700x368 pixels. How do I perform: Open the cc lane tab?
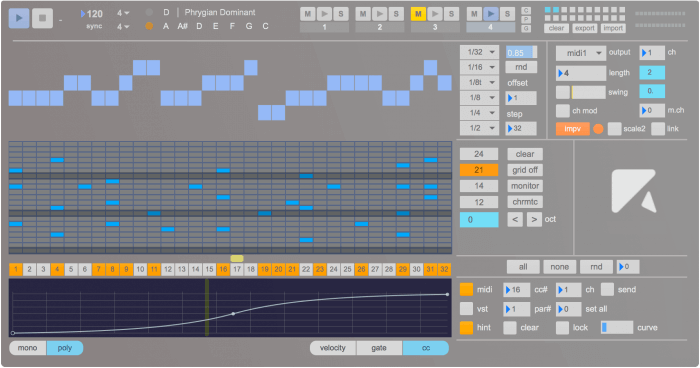coord(425,348)
